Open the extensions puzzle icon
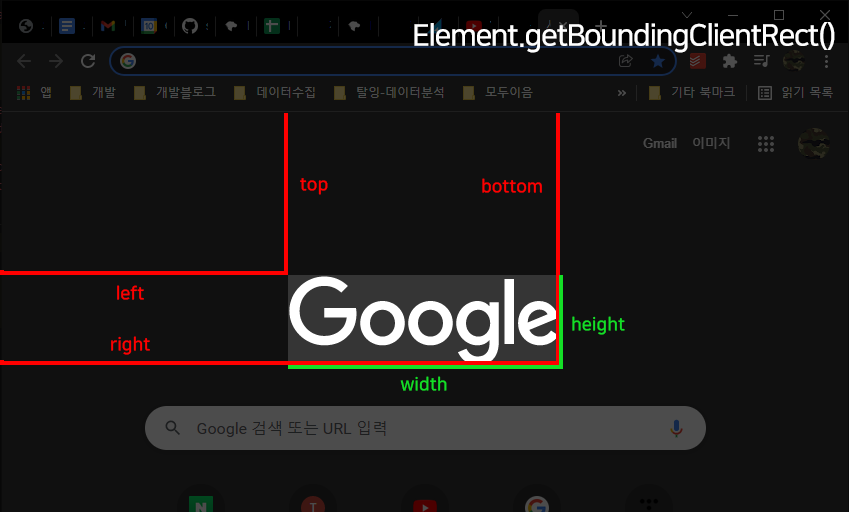The image size is (849, 512). [x=730, y=61]
